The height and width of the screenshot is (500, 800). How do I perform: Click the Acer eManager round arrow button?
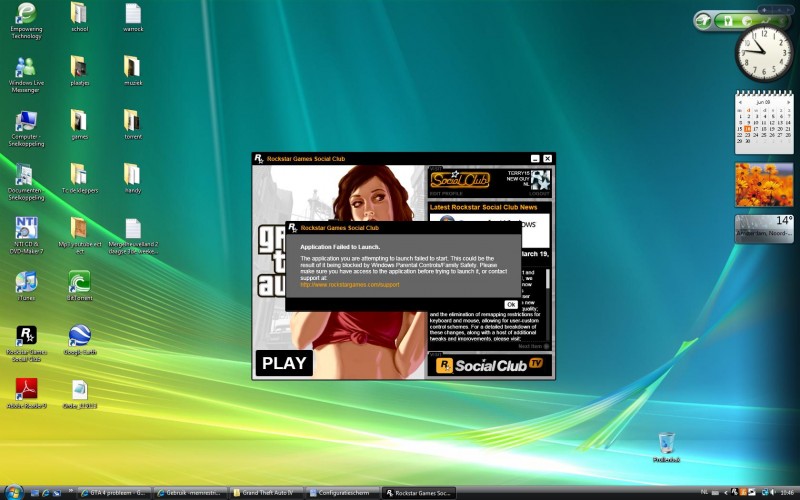pyautogui.click(x=703, y=21)
